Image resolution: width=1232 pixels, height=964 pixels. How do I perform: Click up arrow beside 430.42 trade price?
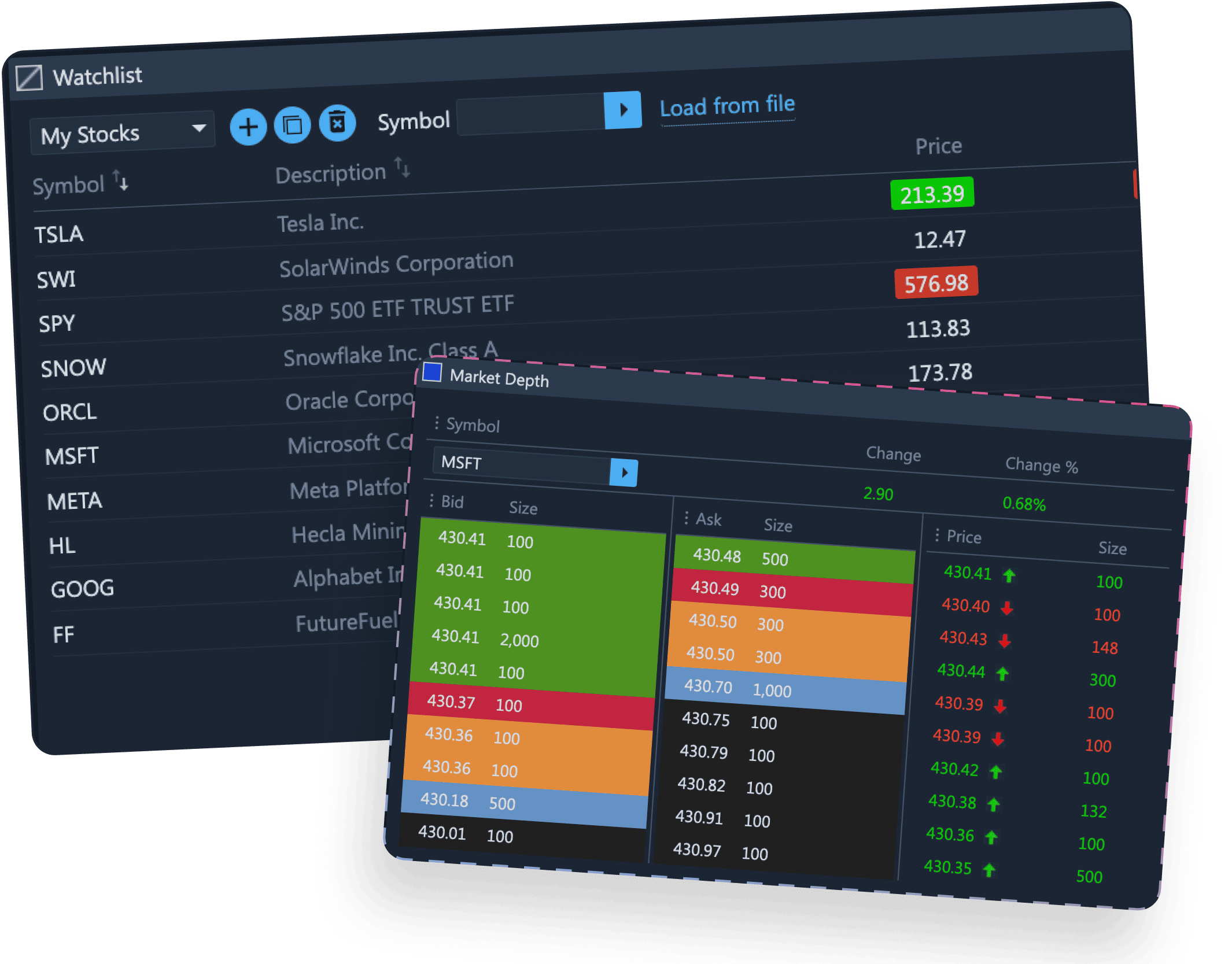point(995,771)
